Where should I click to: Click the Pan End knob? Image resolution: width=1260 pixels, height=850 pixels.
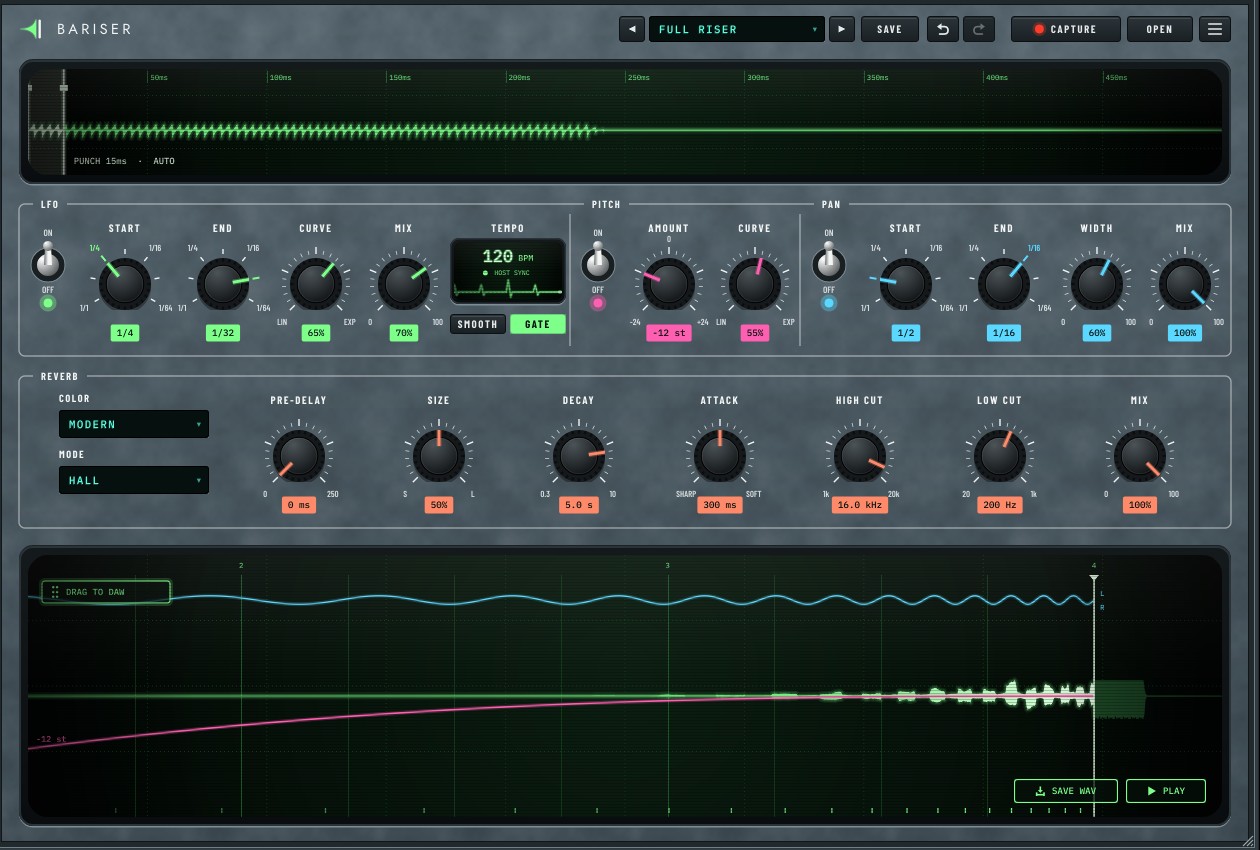click(1003, 284)
